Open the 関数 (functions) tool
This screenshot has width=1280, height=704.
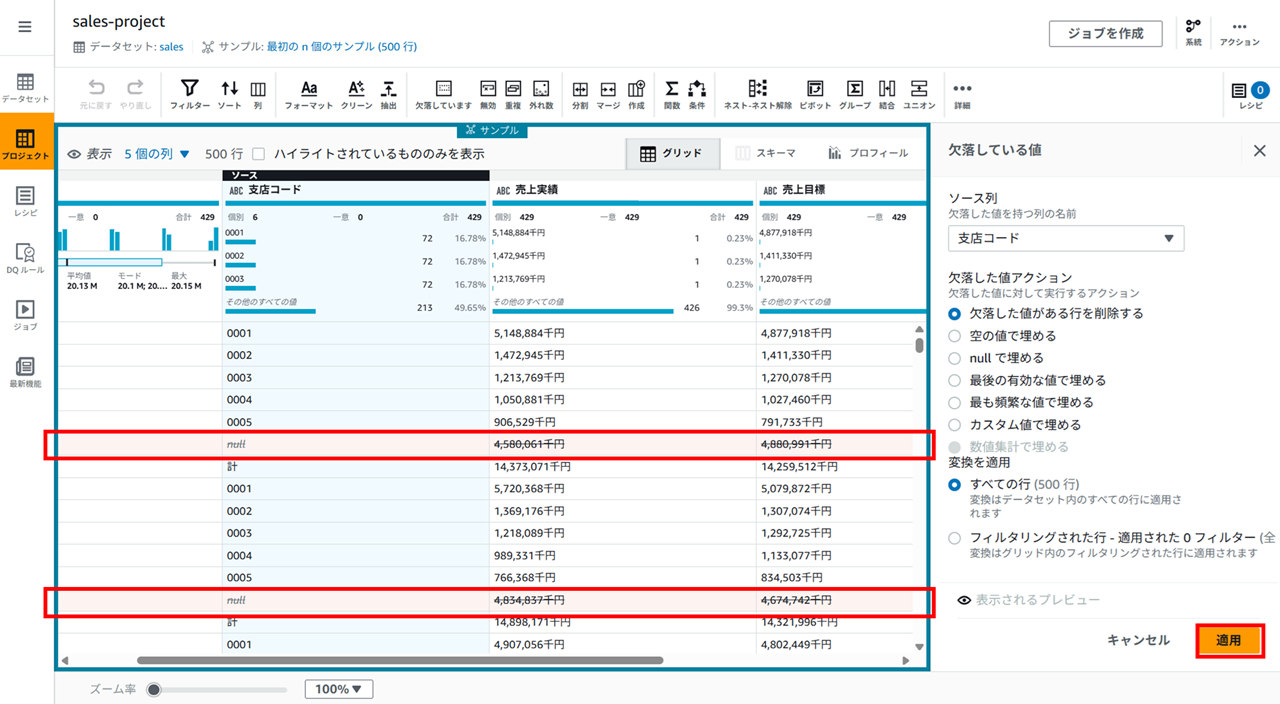click(672, 94)
